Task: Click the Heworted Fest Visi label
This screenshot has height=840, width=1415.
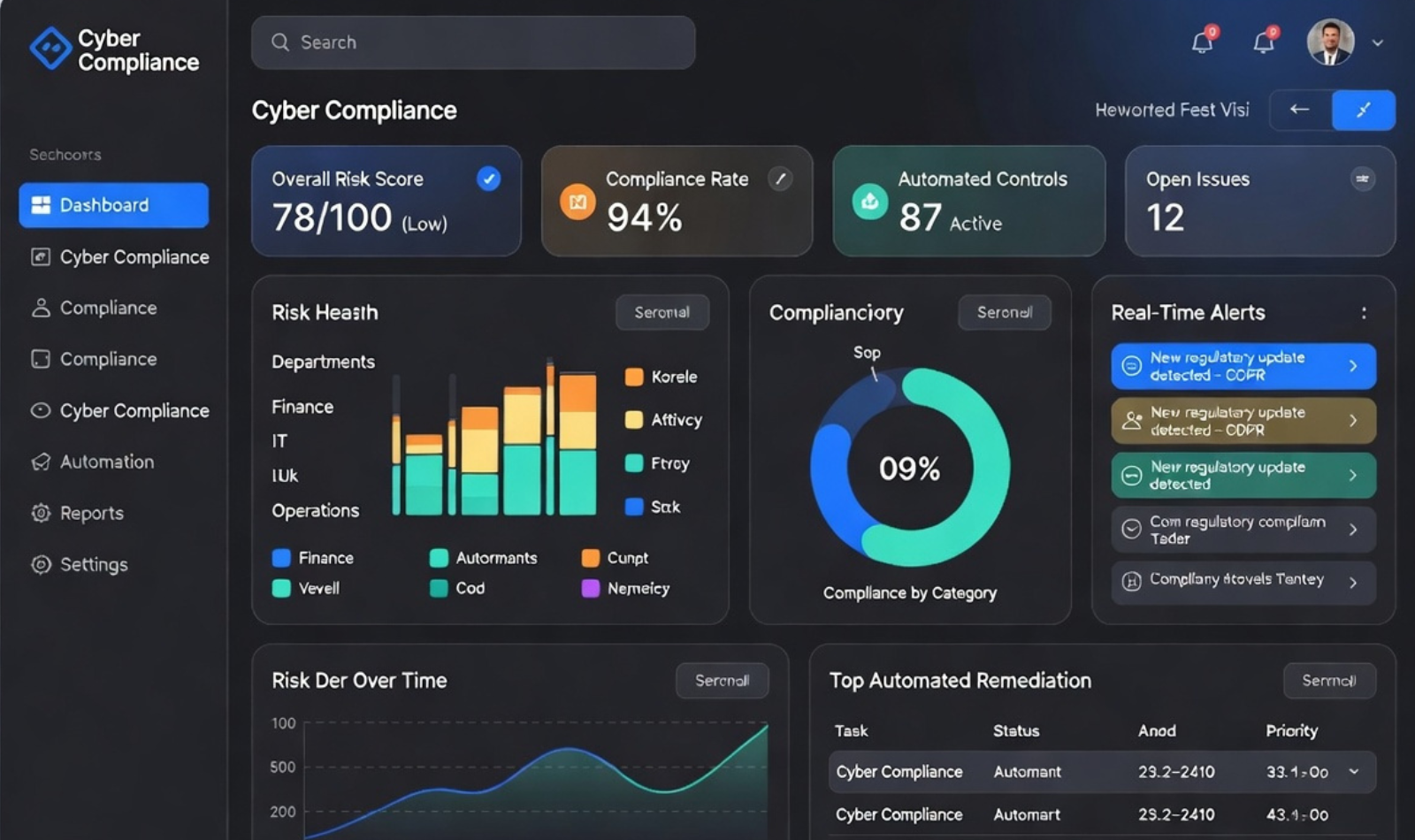Action: 1172,110
